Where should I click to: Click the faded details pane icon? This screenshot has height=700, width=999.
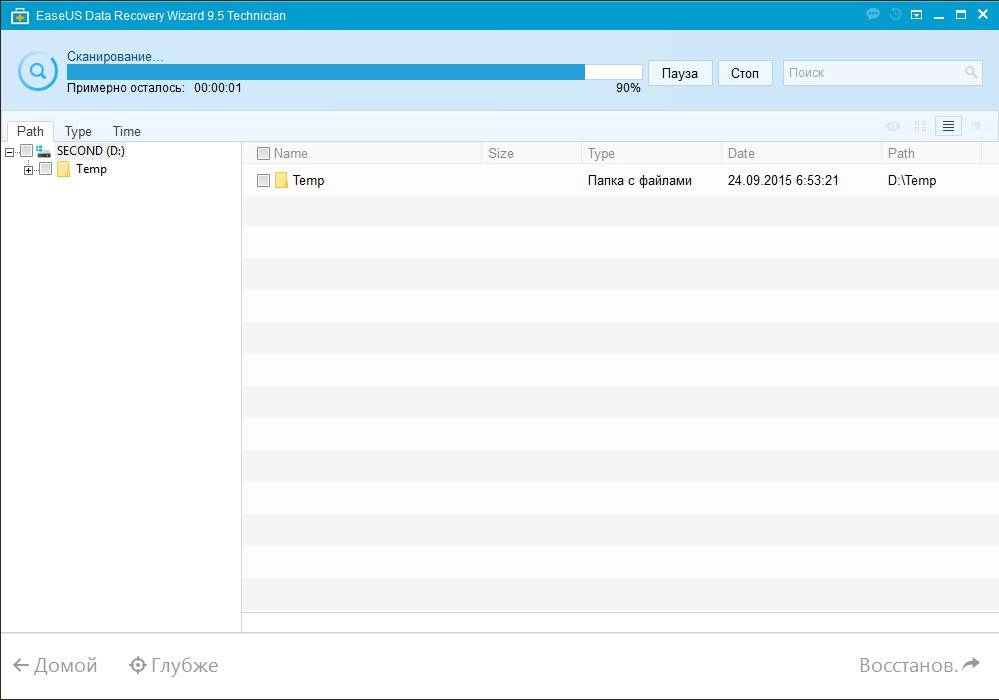coord(977,126)
